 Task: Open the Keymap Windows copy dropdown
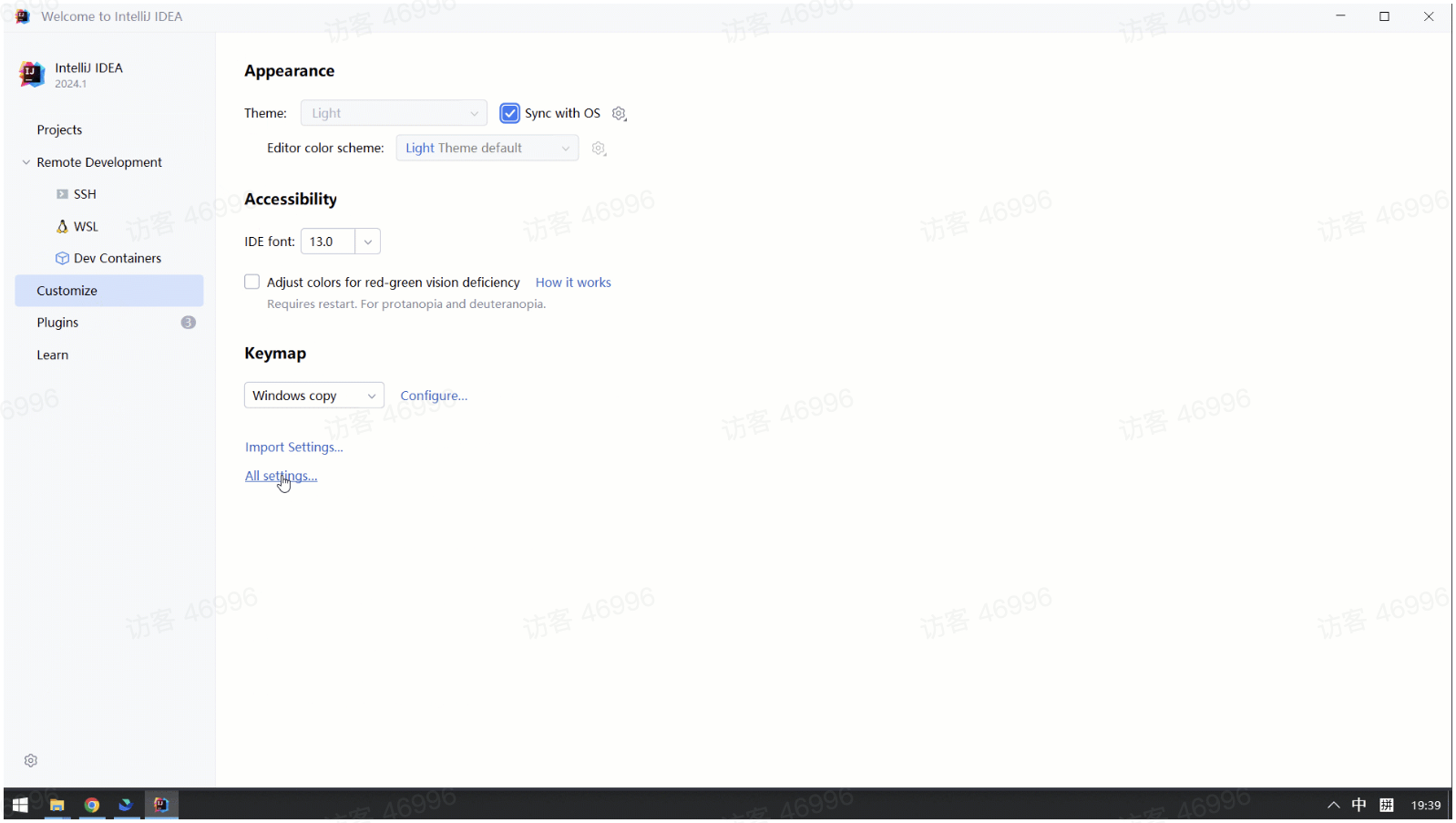point(313,396)
